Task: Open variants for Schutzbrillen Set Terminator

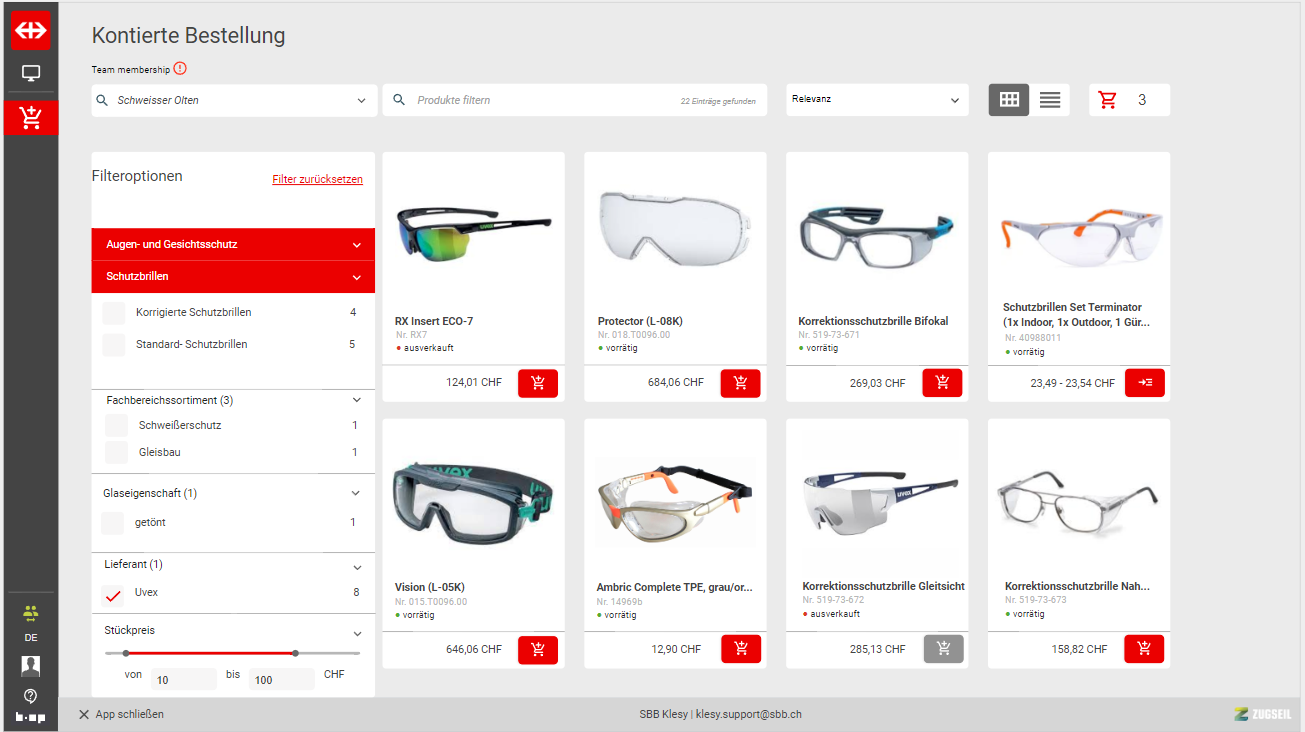Action: pyautogui.click(x=1144, y=383)
